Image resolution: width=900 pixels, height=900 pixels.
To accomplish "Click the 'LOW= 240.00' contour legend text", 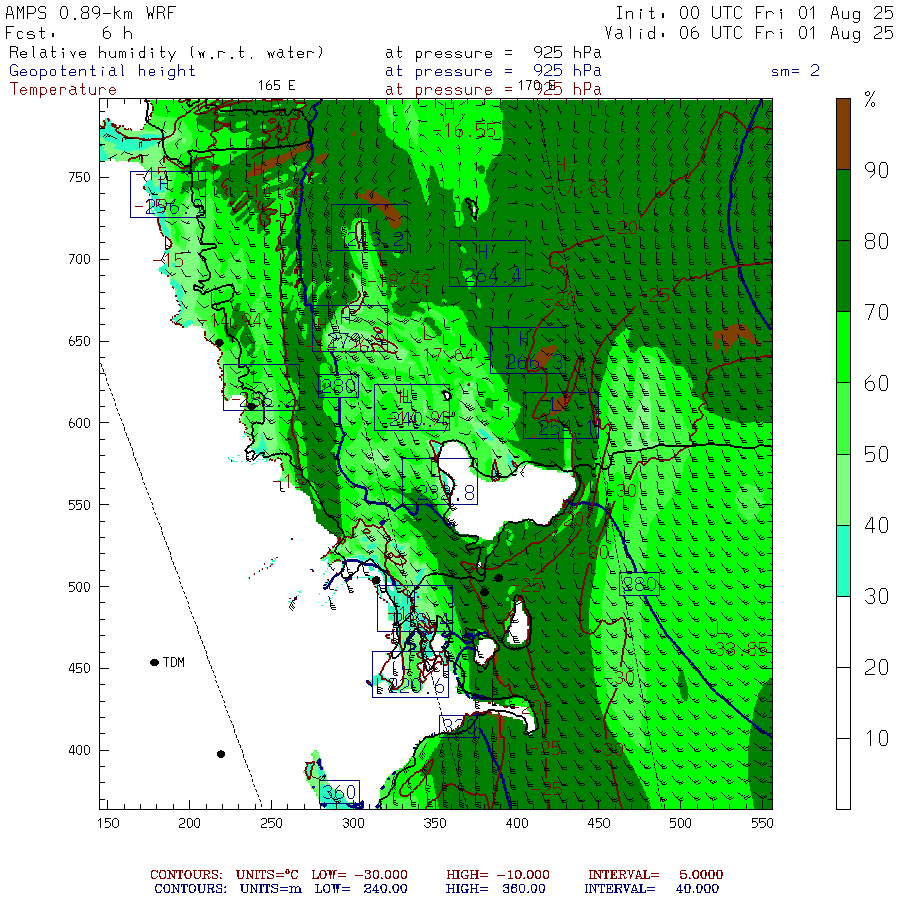I will pyautogui.click(x=361, y=889).
